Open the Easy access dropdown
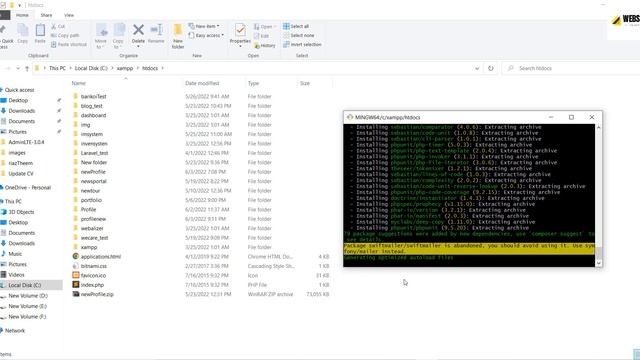The height and width of the screenshot is (360, 640). coord(206,36)
